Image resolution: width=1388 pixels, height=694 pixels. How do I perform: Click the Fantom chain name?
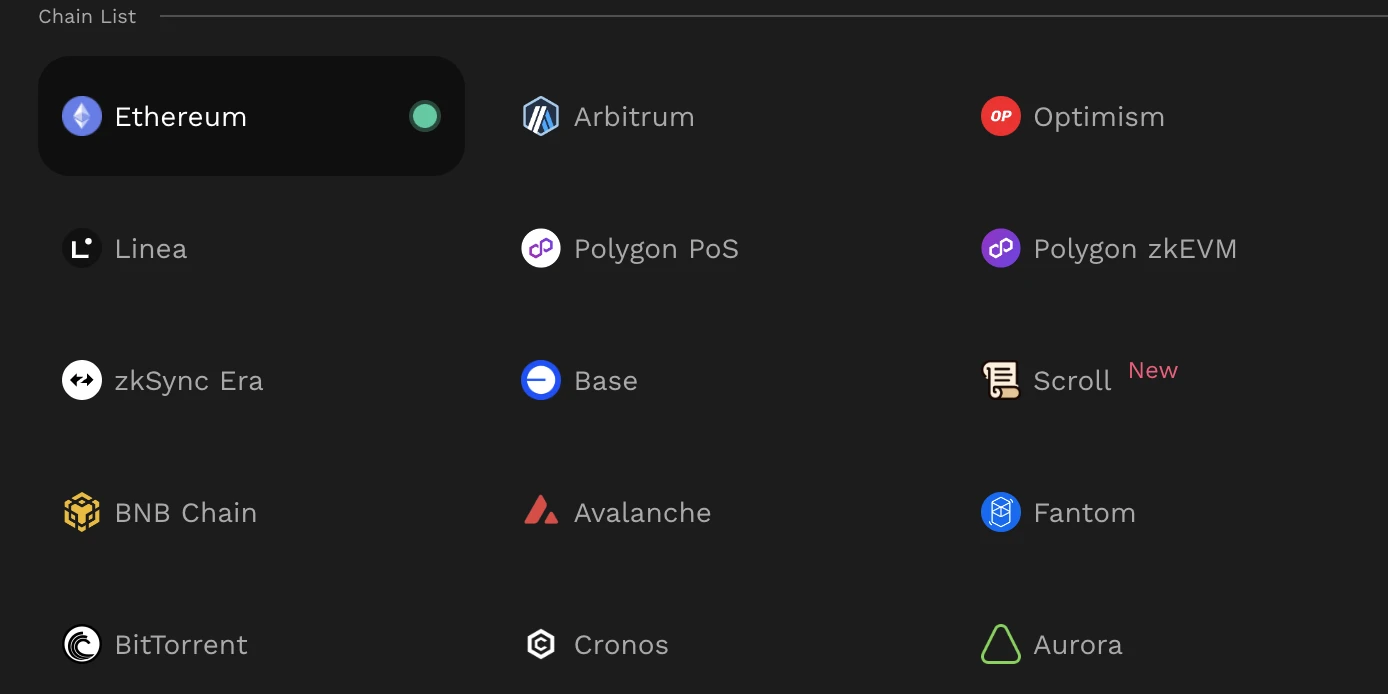[x=1084, y=512]
